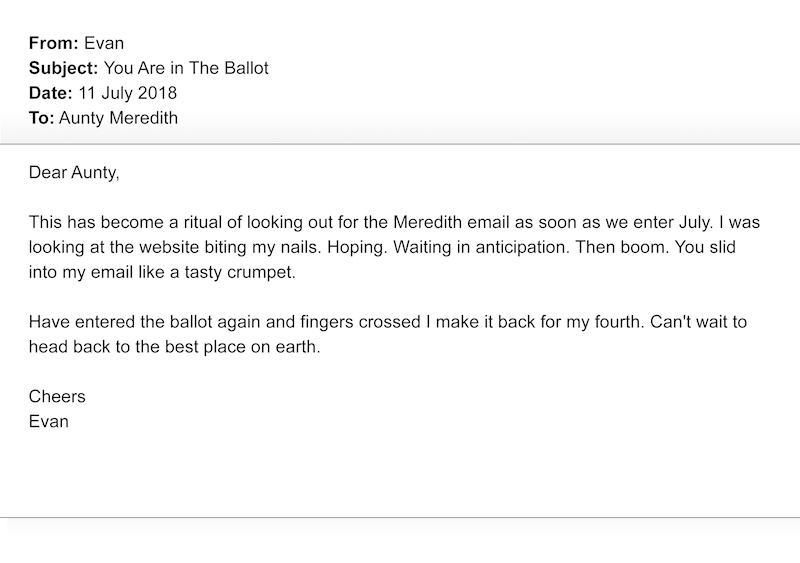Viewport: 800px width, 563px height.
Task: Click the 'Date:' label
Action: coord(51,93)
